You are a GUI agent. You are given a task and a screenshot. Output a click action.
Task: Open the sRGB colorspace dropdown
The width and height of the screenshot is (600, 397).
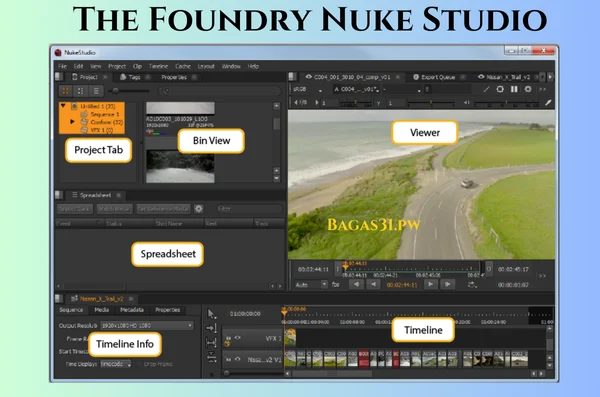pos(307,90)
